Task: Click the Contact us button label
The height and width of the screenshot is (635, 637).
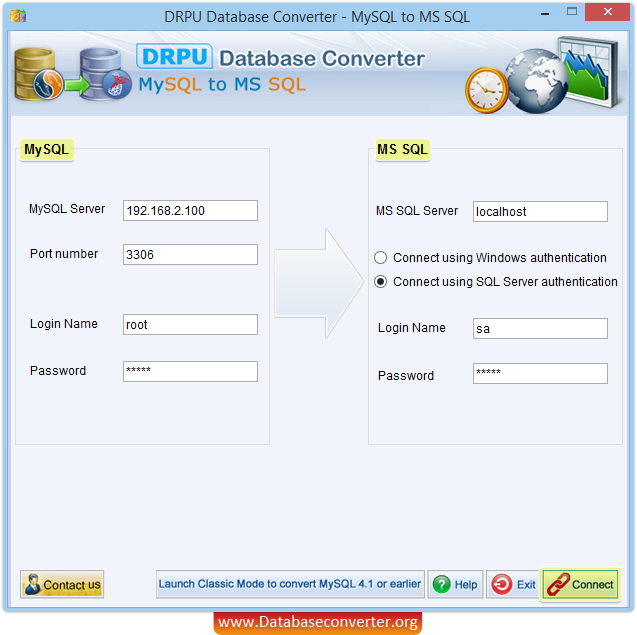Action: 72,585
